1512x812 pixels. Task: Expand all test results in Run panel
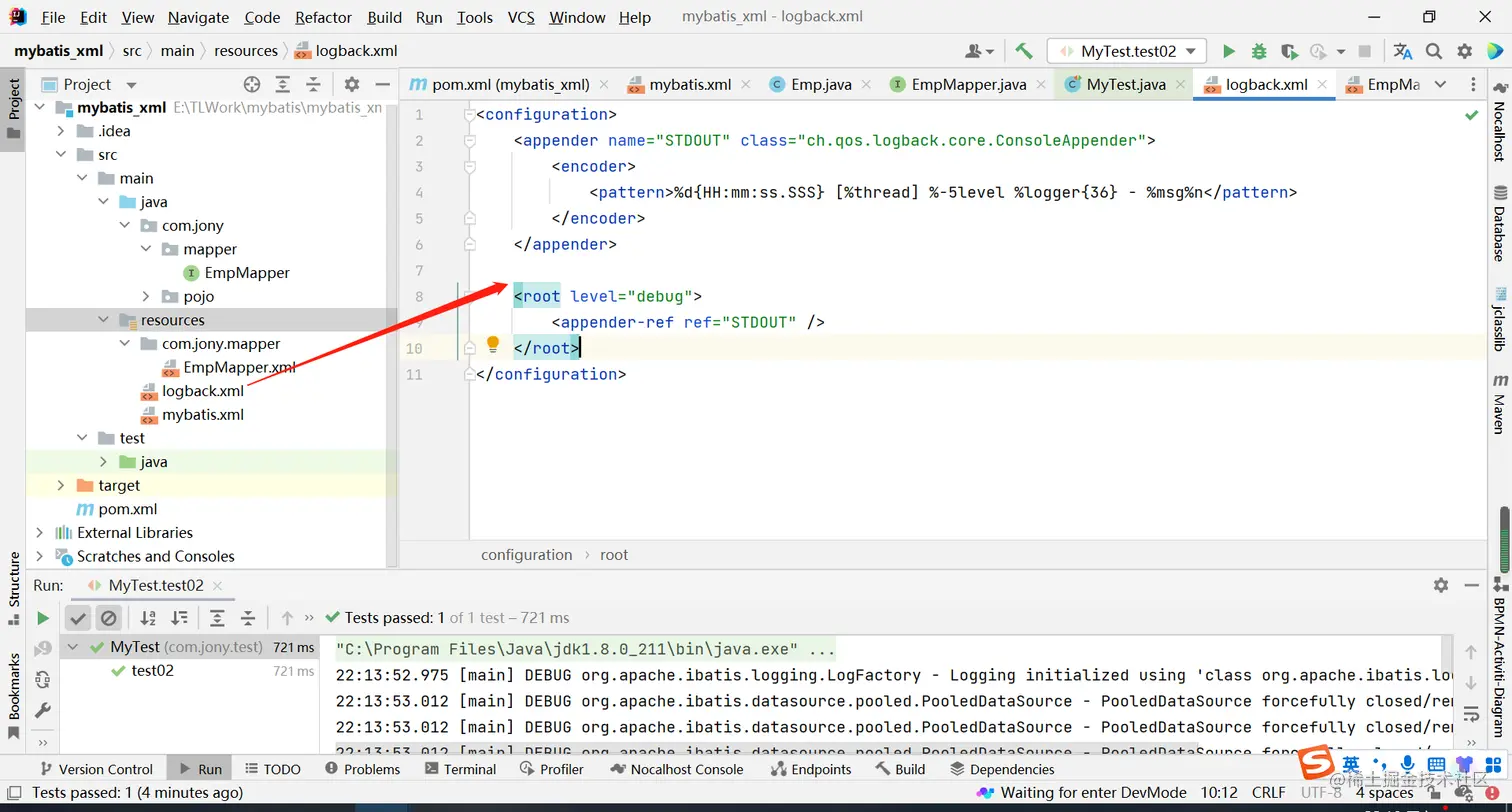[217, 618]
